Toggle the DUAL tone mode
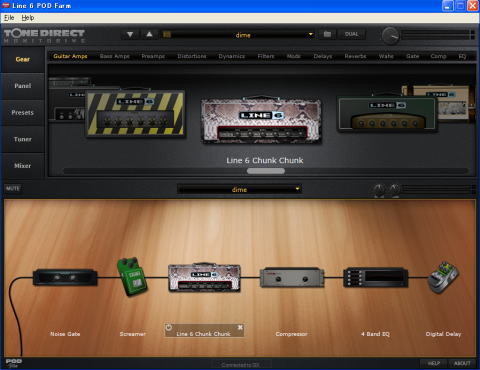Image resolution: width=480 pixels, height=370 pixels. [351, 34]
